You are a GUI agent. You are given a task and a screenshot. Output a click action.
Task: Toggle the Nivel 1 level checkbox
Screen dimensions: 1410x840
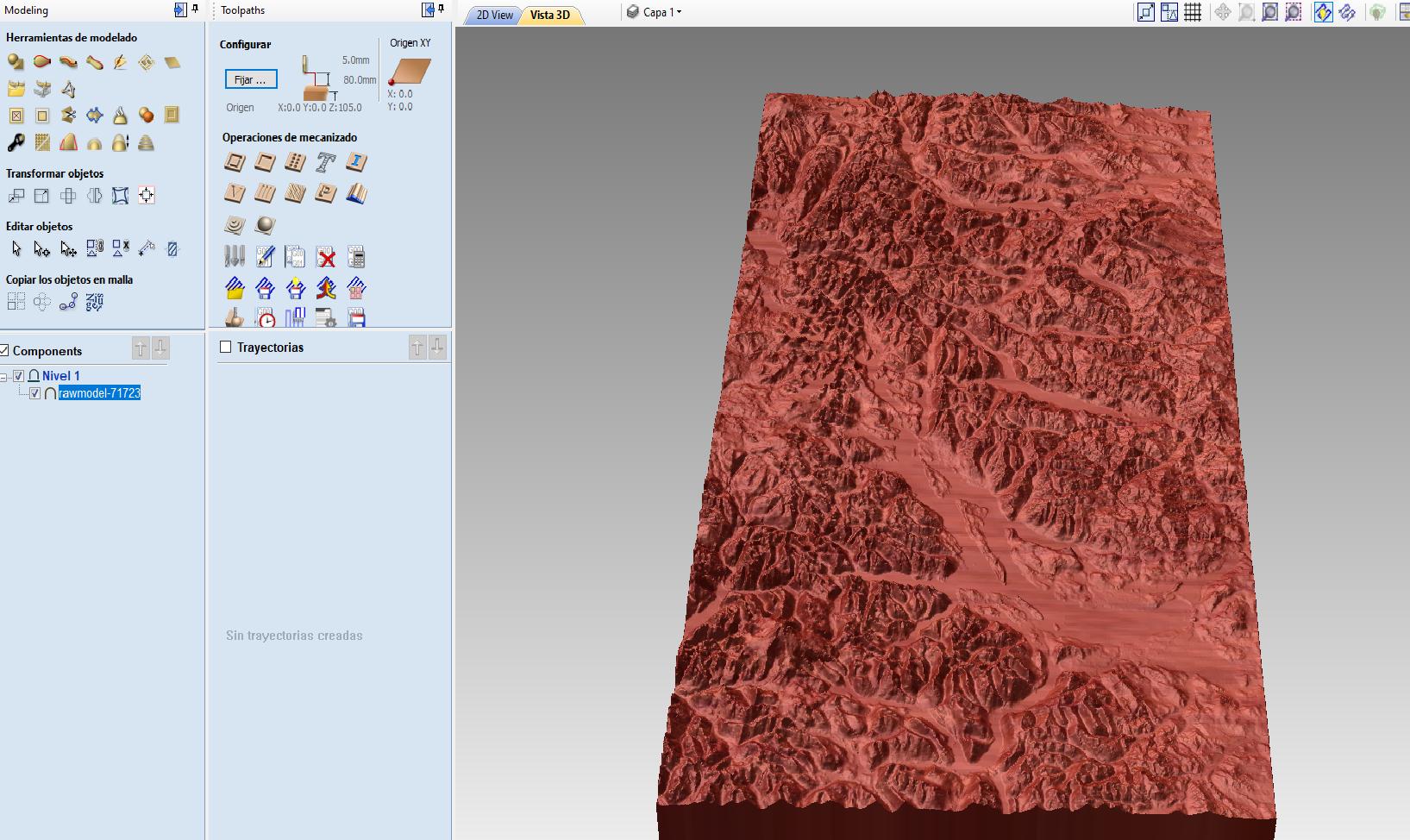(18, 376)
